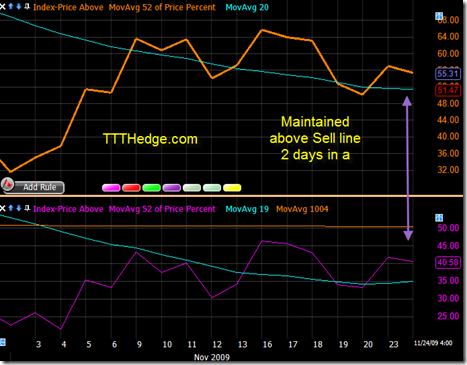Select the magenta color swatch

coord(111,188)
